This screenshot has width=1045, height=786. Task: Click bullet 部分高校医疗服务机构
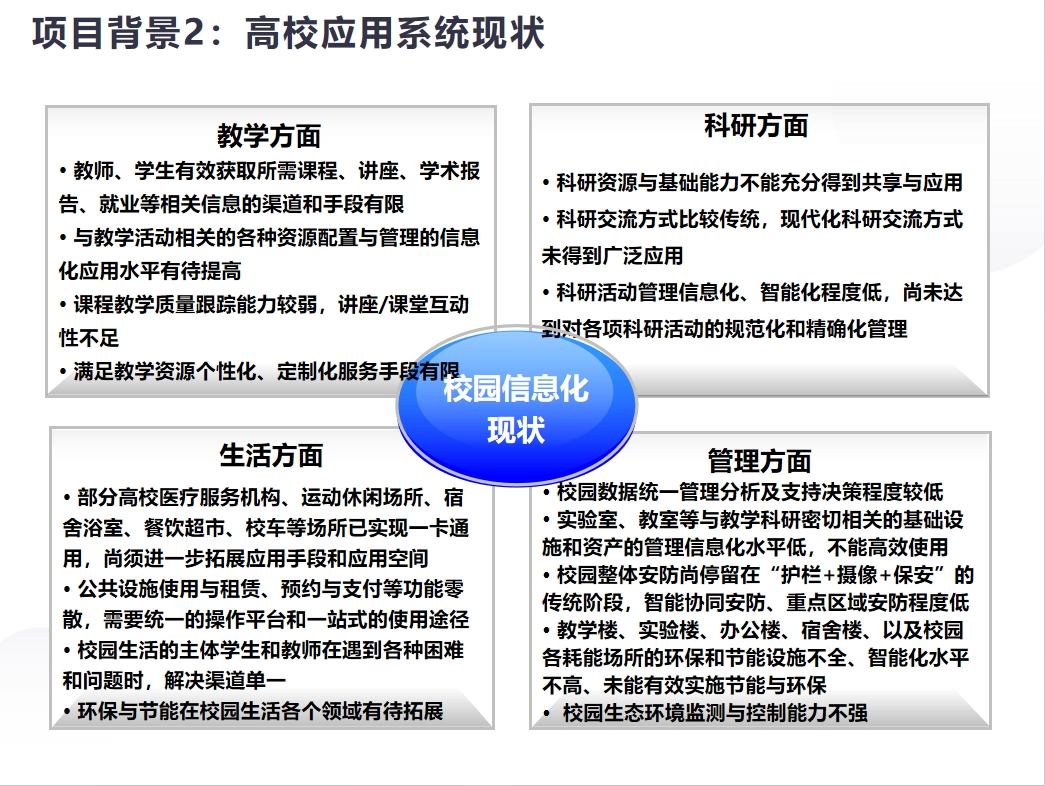click(266, 527)
